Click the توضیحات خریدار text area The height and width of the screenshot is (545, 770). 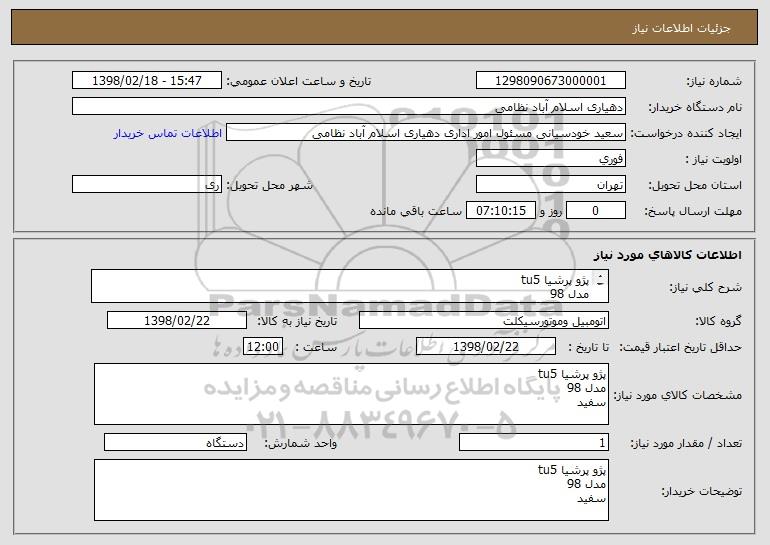pos(351,490)
